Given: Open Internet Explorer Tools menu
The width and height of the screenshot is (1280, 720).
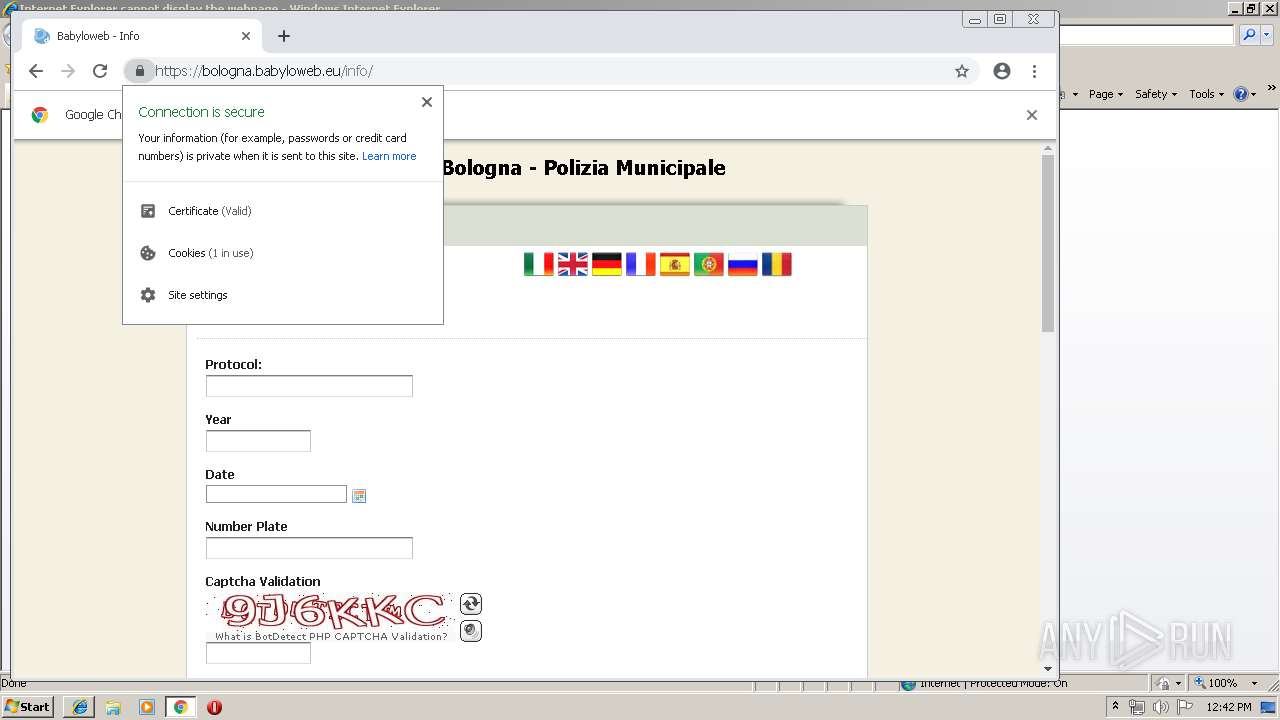Looking at the screenshot, I should tap(1206, 94).
